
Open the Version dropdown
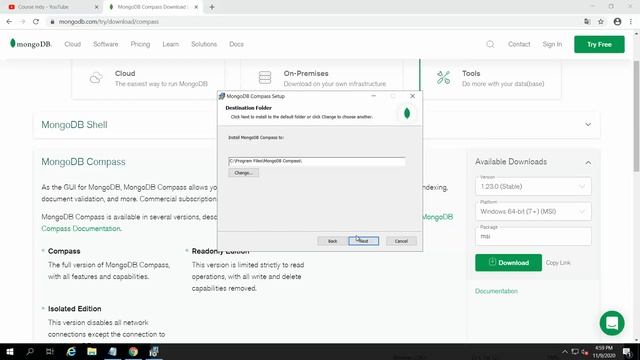pyautogui.click(x=533, y=187)
